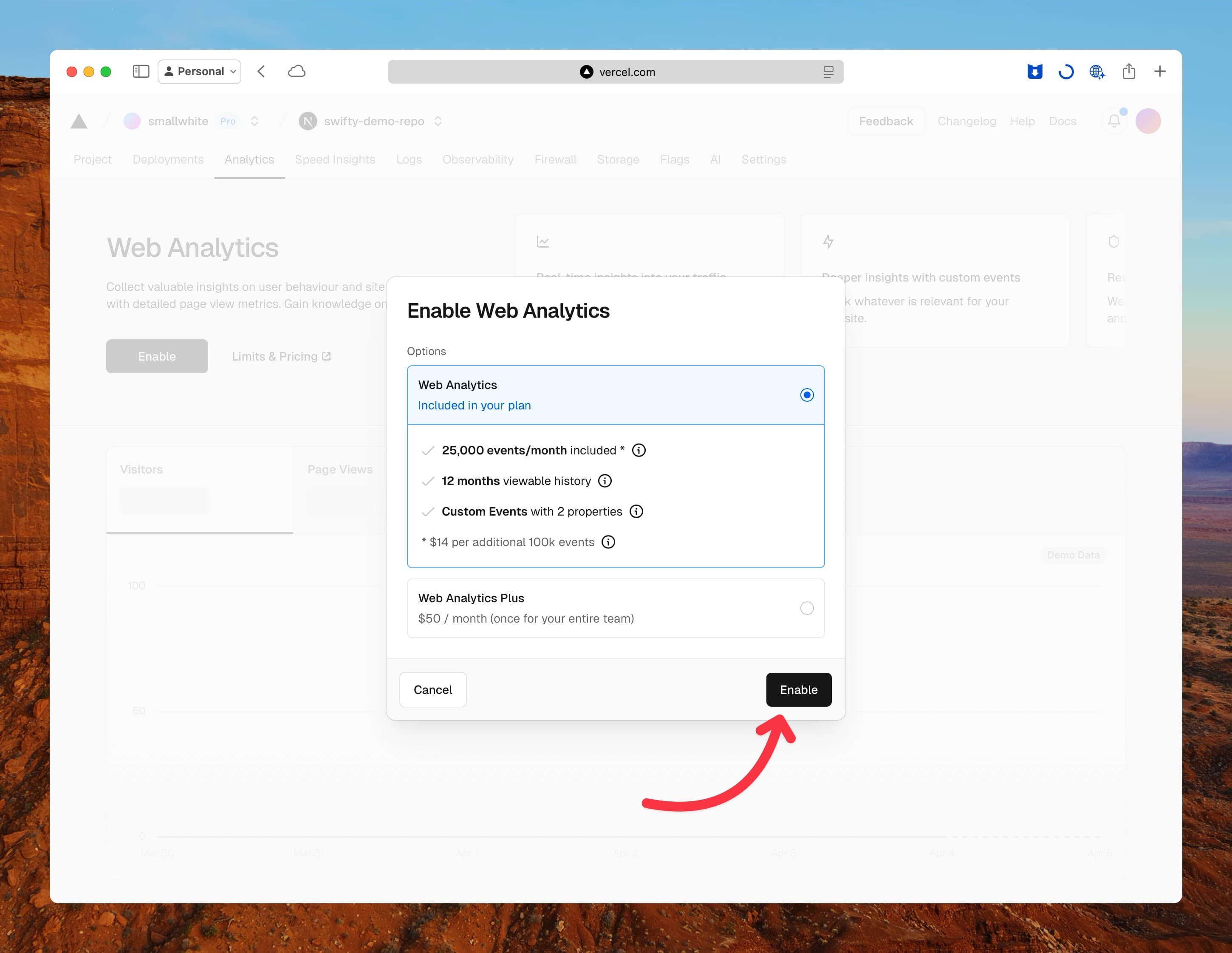Toggle the Safari sidebar icon
1232x953 pixels.
141,72
